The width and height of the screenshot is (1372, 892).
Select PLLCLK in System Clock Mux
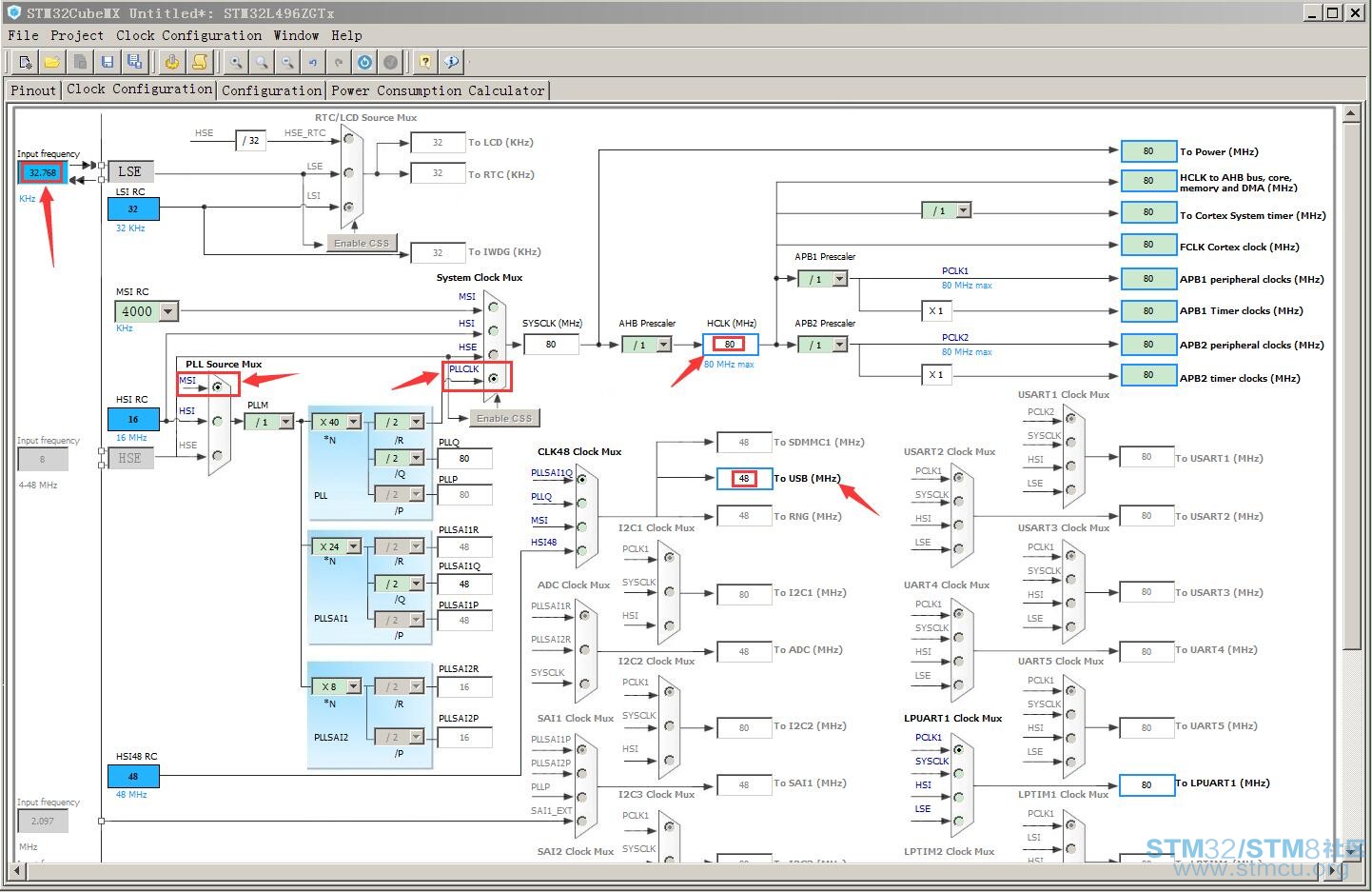(x=493, y=378)
